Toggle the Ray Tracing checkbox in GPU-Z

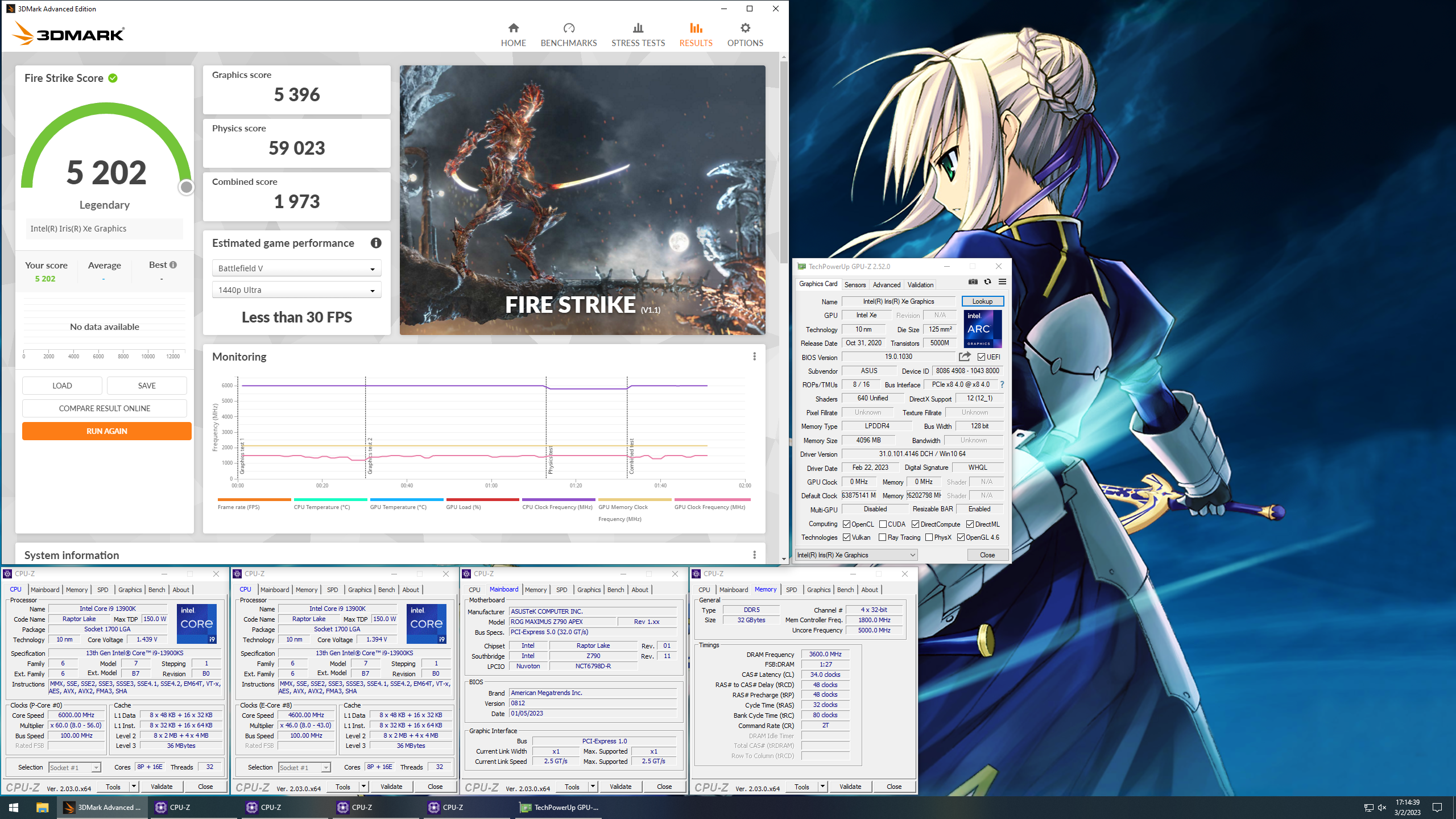coord(882,537)
